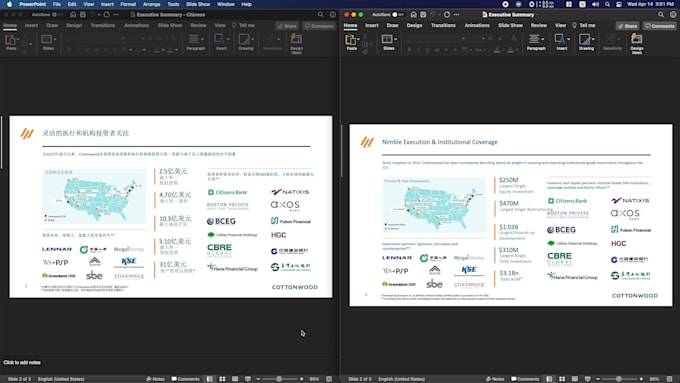Toggle AutoSave switch in Executive Summary window
Screen dimensions: 680x383
[398, 14]
